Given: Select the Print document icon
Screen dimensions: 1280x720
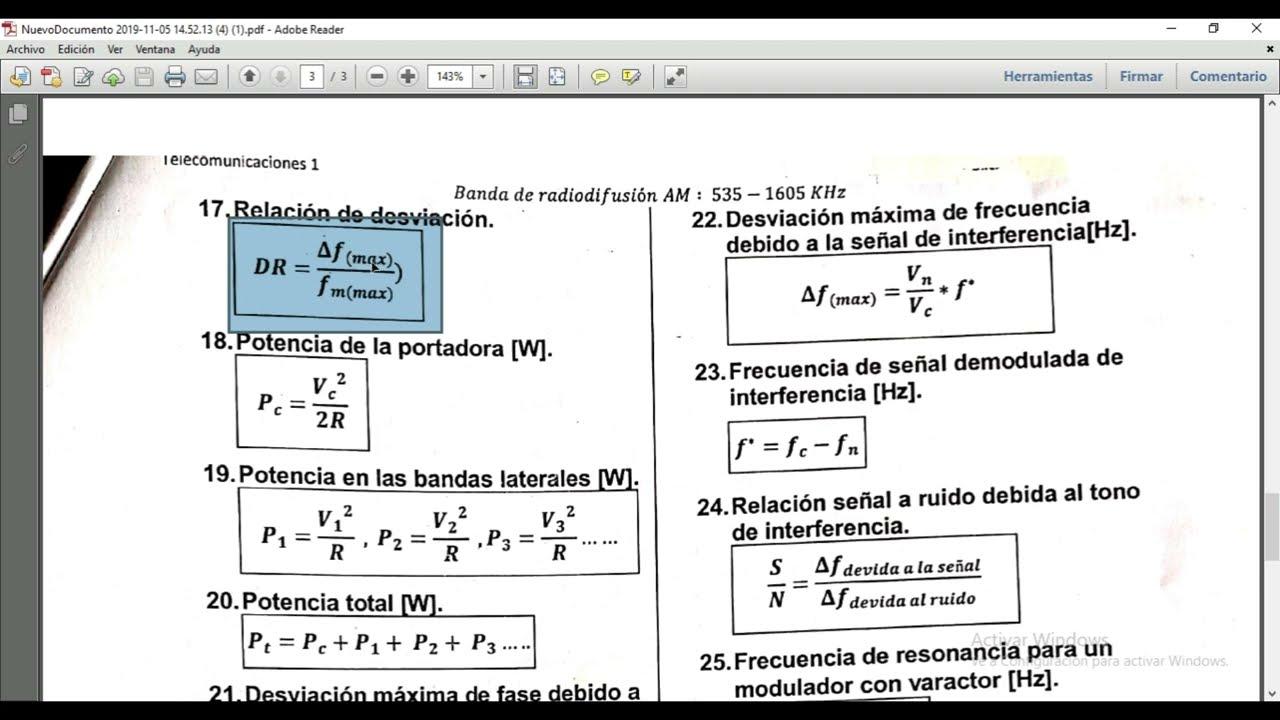Looking at the screenshot, I should click(x=175, y=76).
